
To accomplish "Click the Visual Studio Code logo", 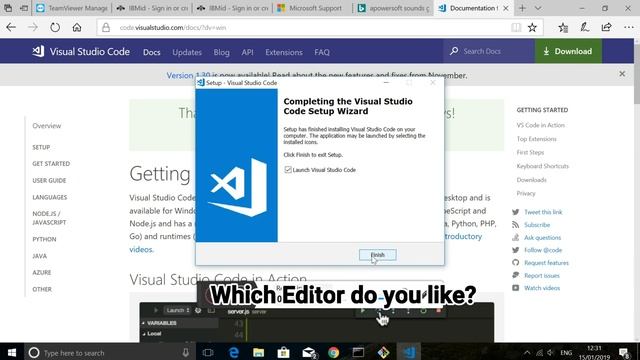I will (x=81, y=51).
